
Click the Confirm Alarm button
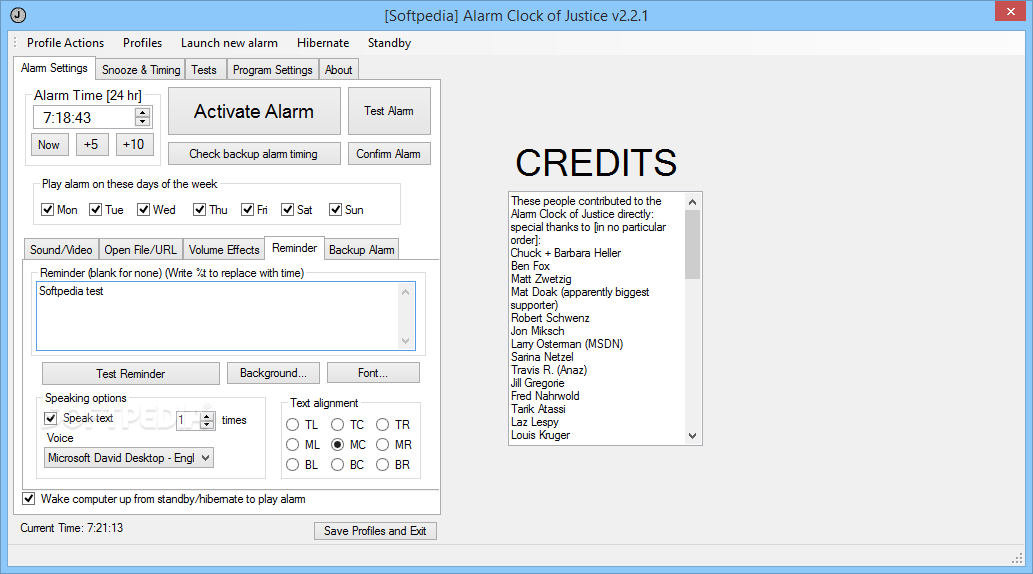click(389, 154)
